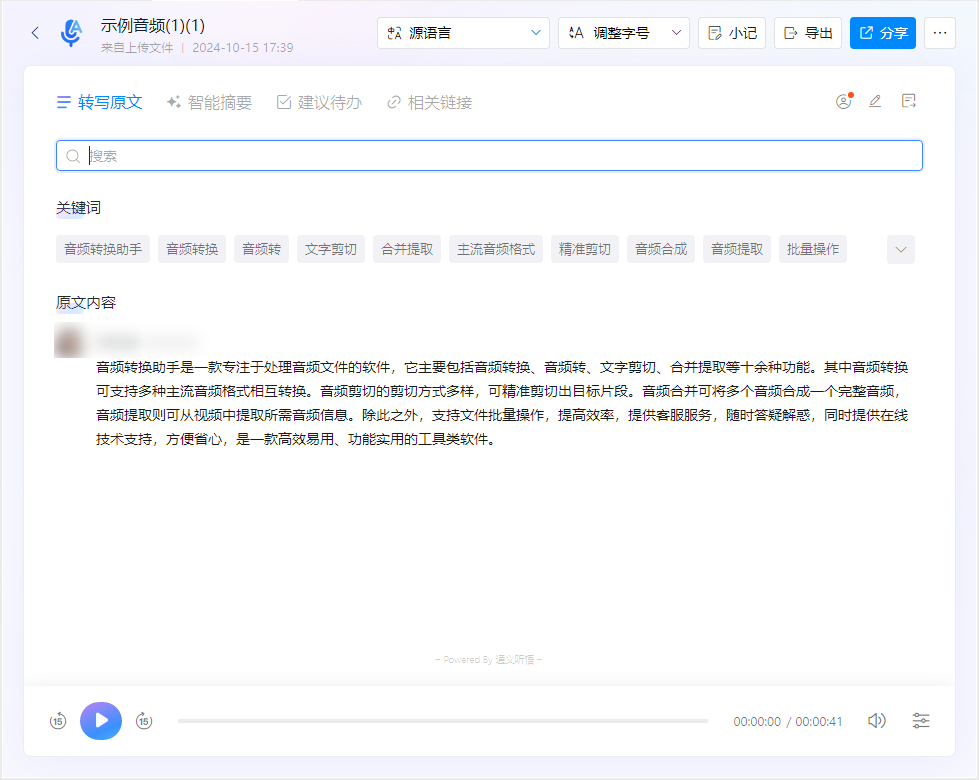Click the 00:00:41 total duration text
This screenshot has height=780, width=979.
click(x=819, y=722)
